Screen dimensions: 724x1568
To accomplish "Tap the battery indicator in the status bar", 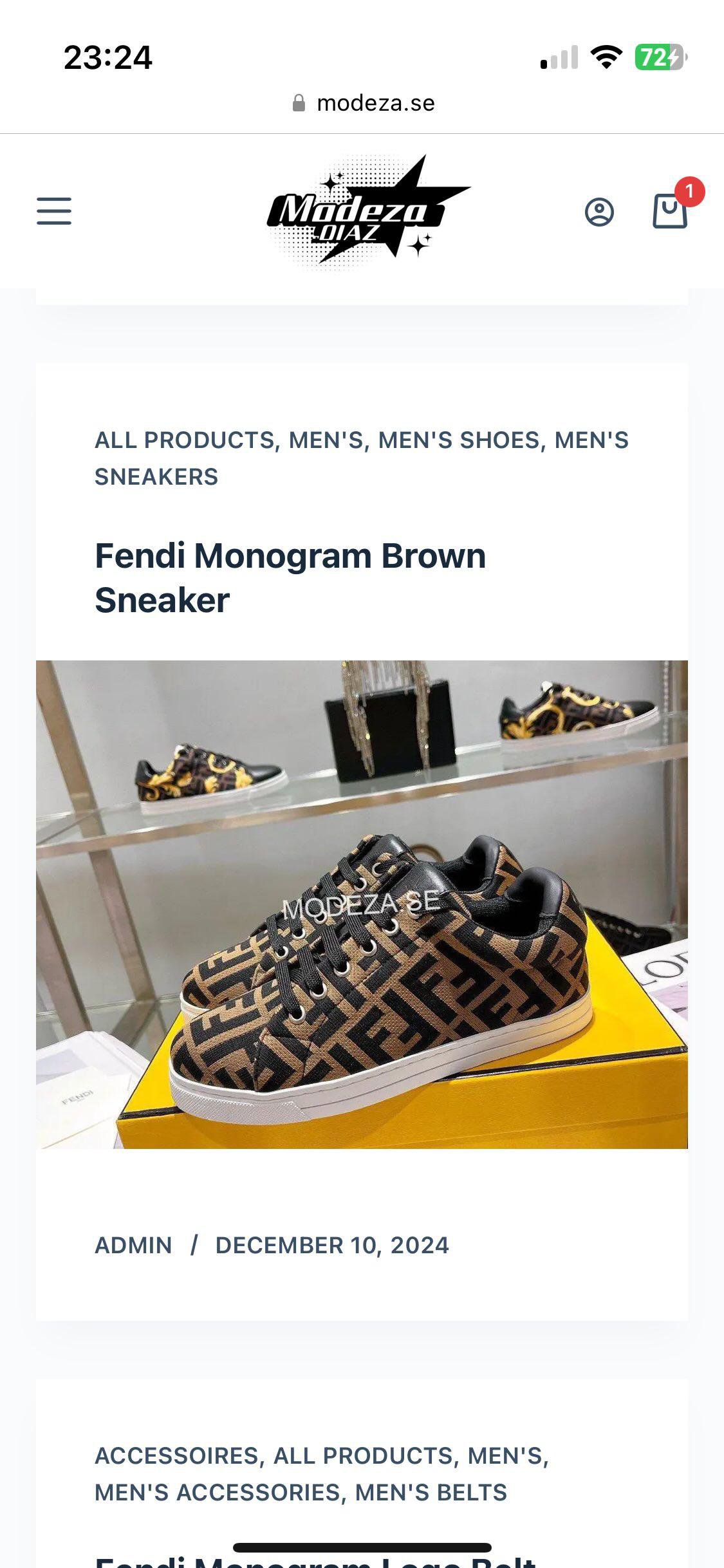I will click(x=661, y=57).
